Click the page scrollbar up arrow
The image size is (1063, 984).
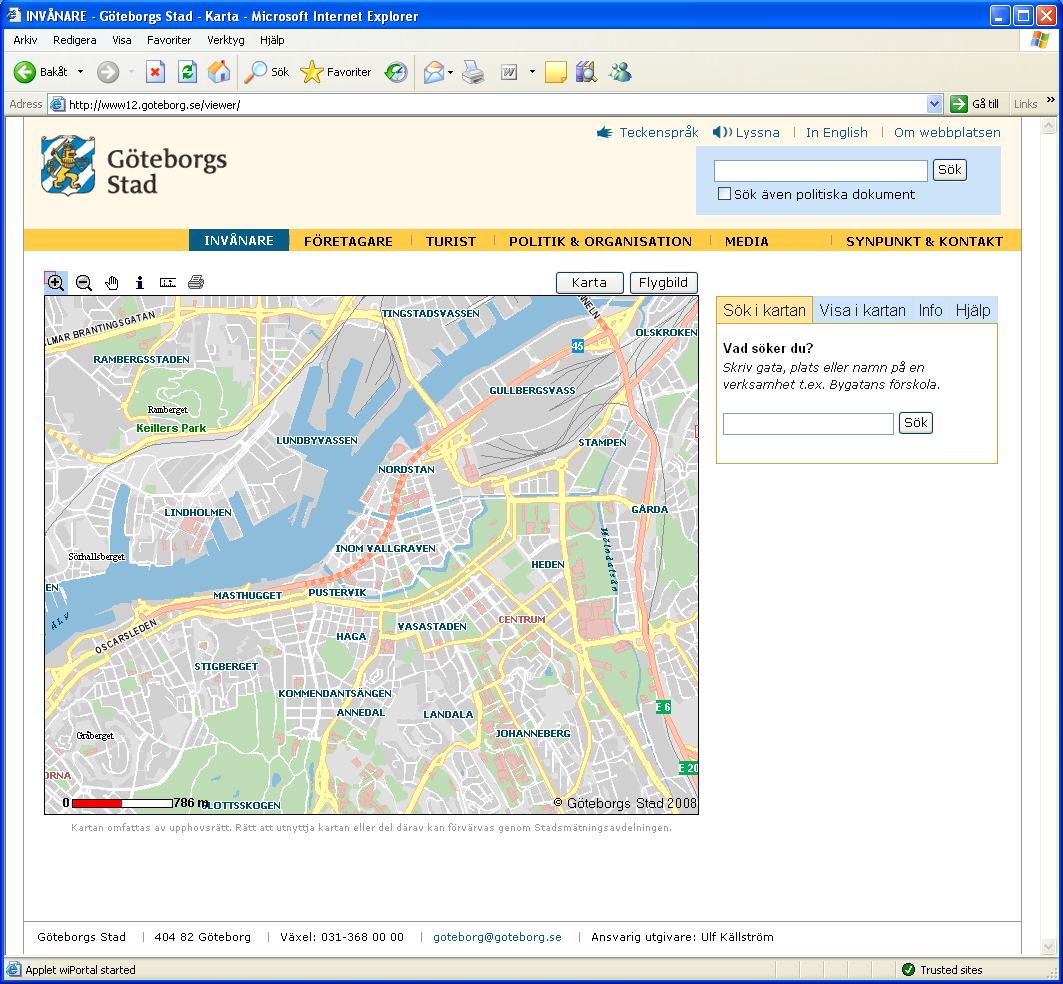[1049, 125]
